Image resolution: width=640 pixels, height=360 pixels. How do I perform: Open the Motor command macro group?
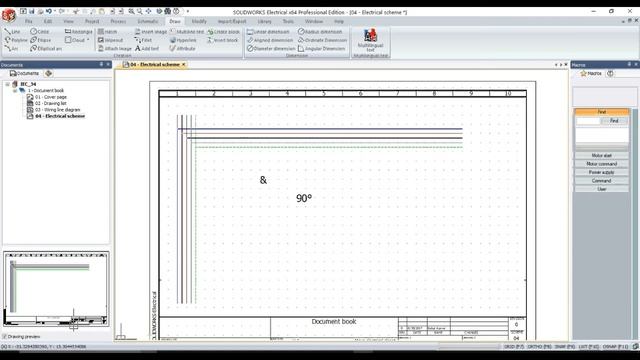pyautogui.click(x=601, y=164)
